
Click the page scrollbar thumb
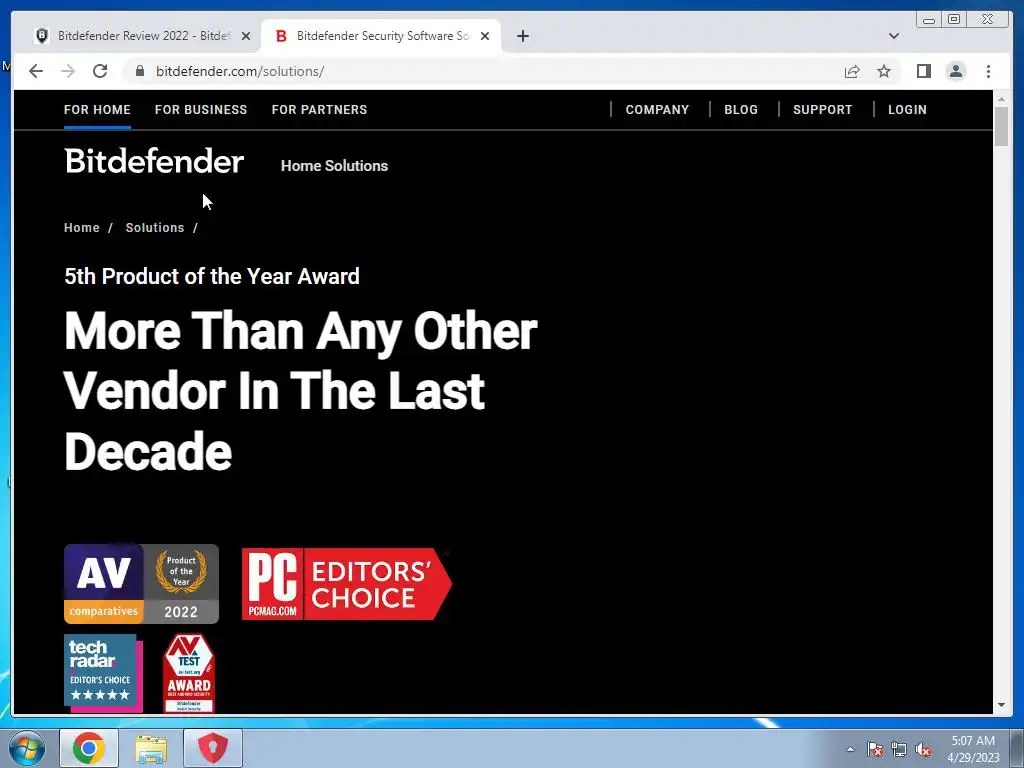(1001, 126)
